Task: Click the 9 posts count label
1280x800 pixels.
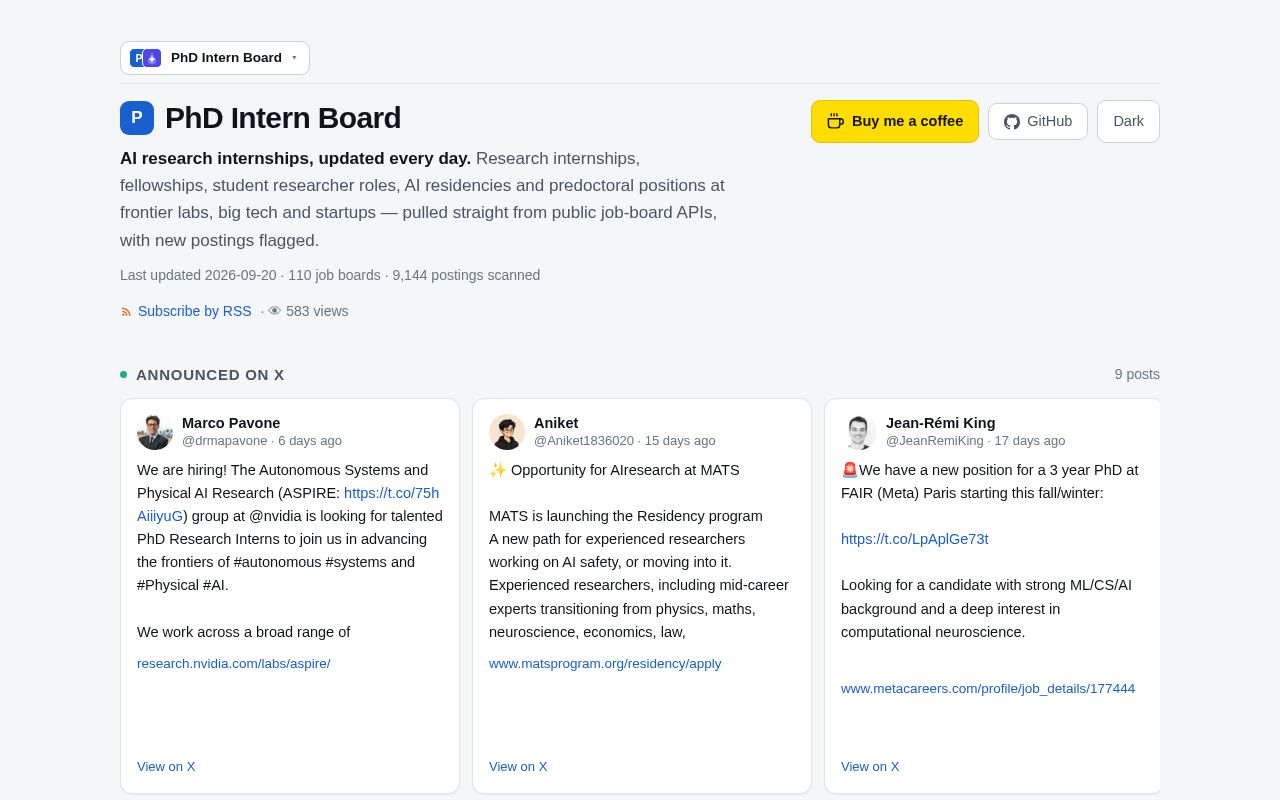Action: click(1137, 374)
